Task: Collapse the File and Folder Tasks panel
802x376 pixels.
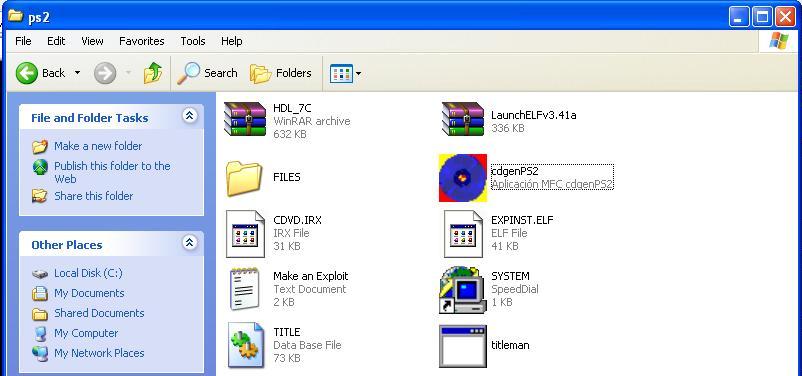Action: [x=189, y=116]
